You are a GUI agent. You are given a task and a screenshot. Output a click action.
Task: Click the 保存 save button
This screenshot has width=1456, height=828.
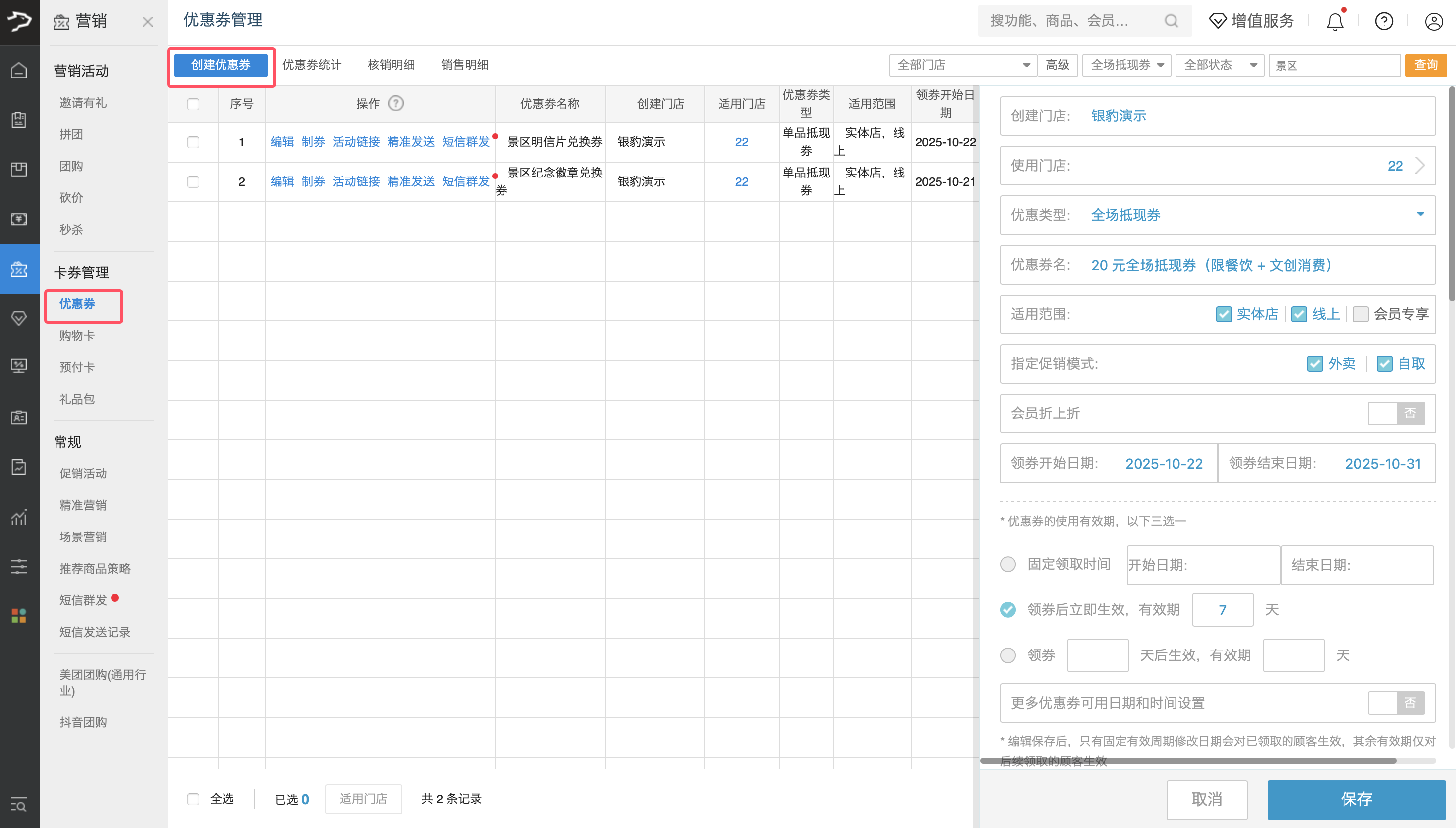1356,800
